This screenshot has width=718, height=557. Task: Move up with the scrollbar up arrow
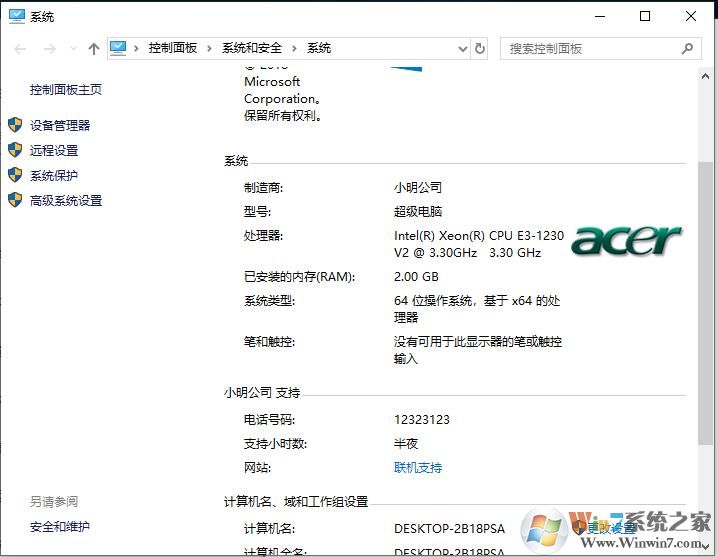click(705, 76)
